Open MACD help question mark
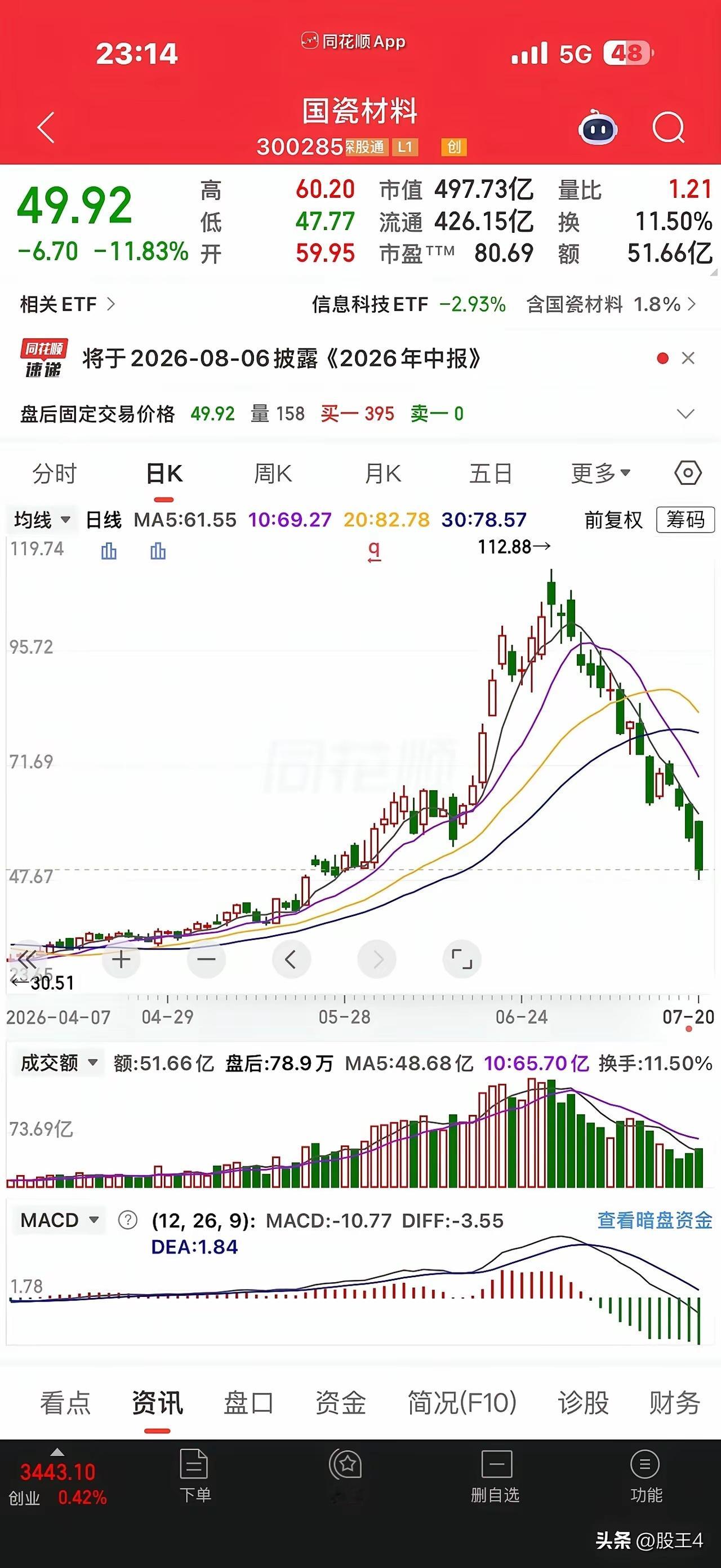The image size is (721, 1568). (128, 1220)
